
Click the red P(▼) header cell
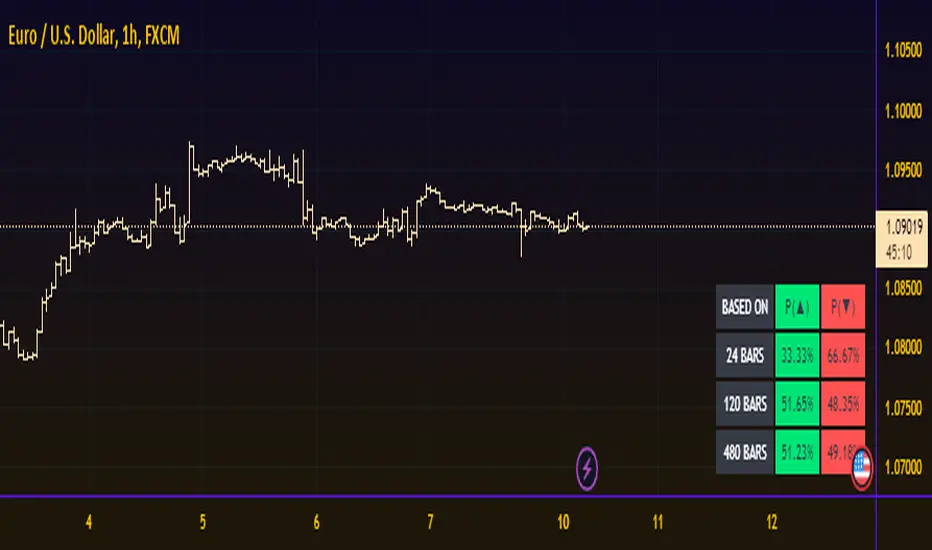tap(843, 307)
